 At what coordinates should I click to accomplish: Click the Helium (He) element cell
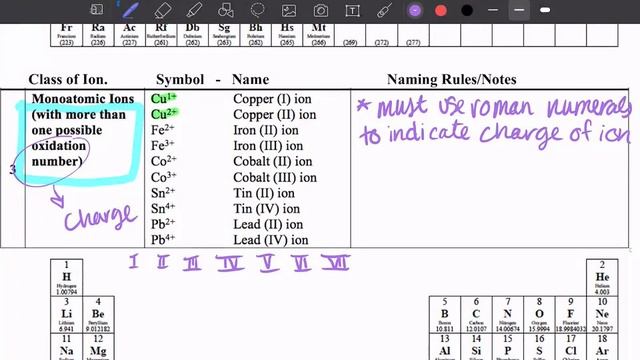click(602, 278)
